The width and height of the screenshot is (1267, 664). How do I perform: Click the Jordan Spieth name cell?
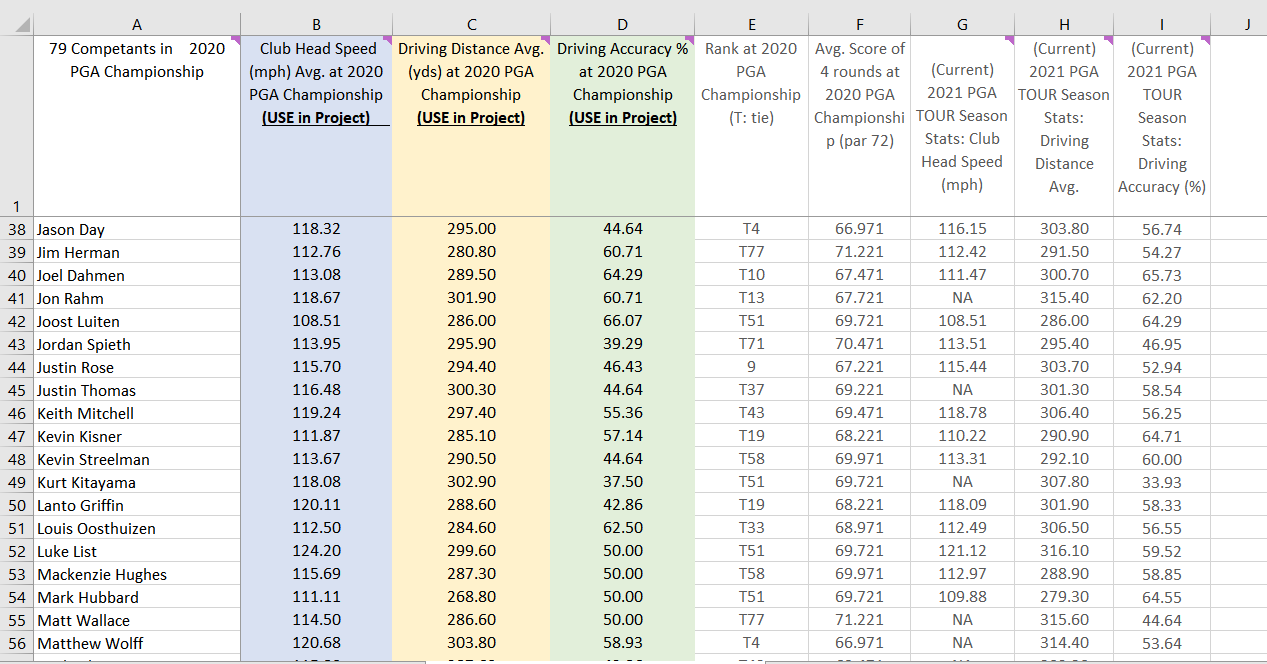tap(137, 344)
